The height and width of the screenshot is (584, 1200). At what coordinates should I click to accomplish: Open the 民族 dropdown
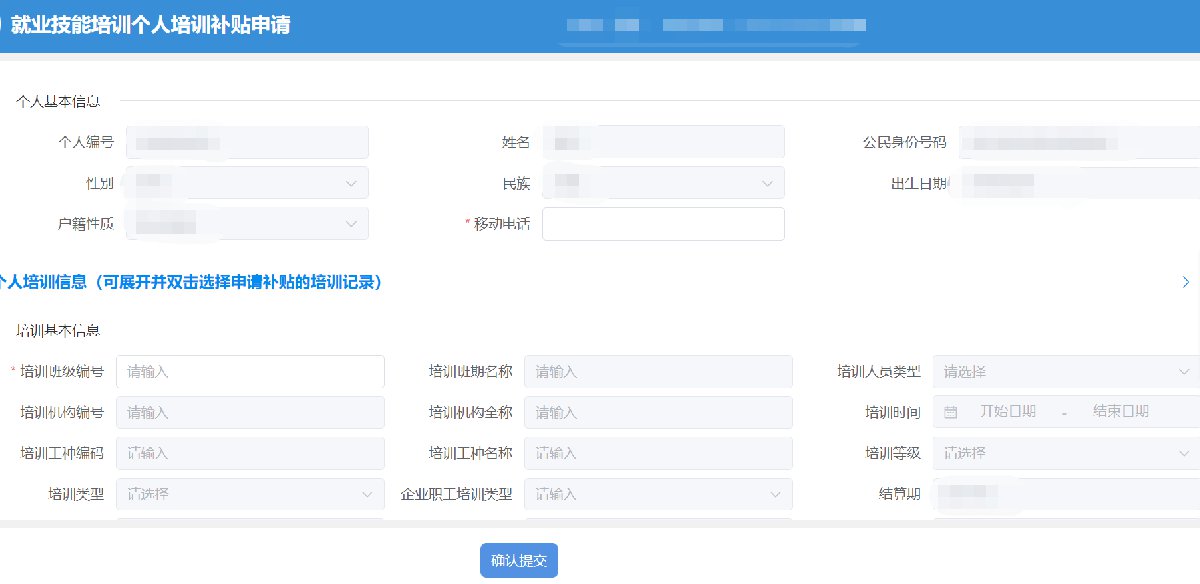coord(663,183)
